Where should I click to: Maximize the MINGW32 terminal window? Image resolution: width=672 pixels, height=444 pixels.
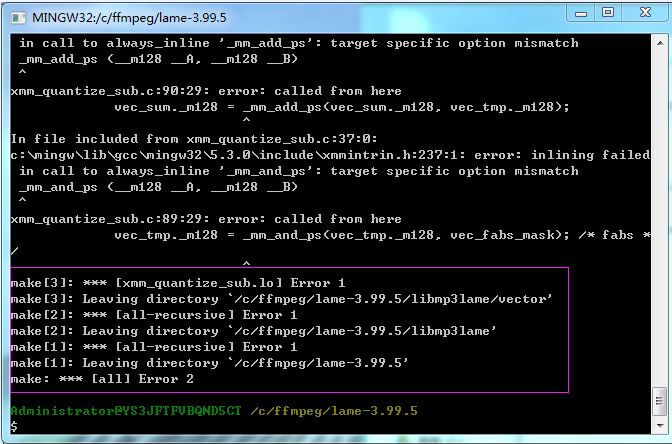608,13
